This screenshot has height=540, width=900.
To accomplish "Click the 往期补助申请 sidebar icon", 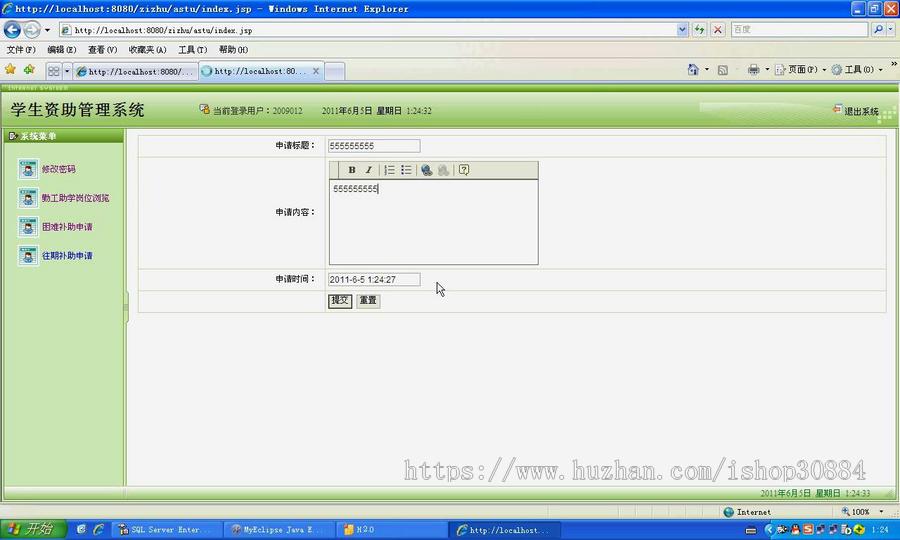I will pos(28,255).
